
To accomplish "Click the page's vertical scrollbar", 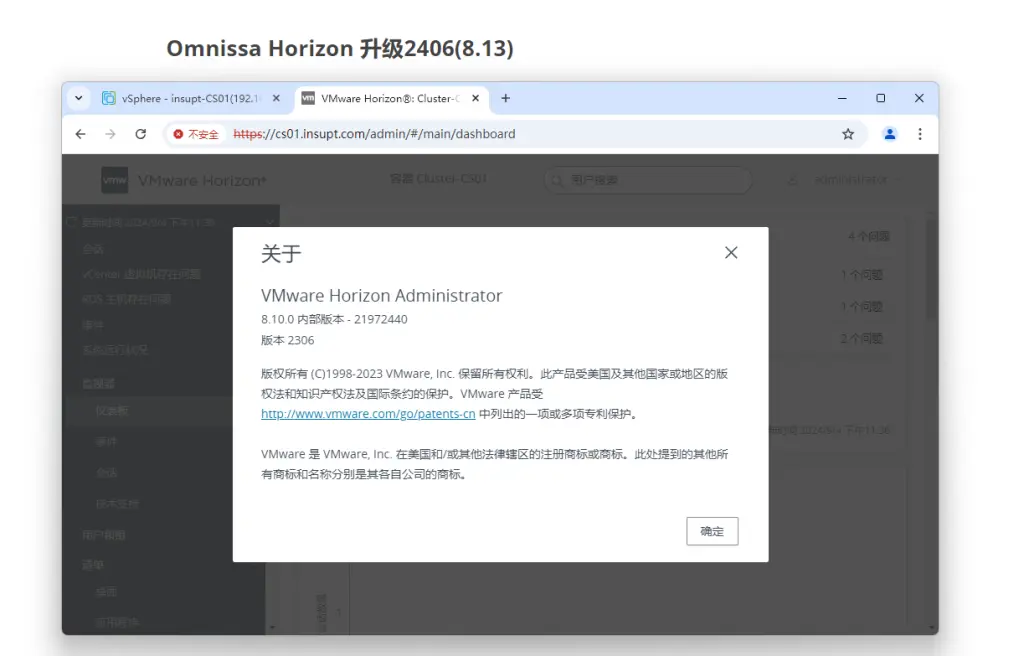I will click(931, 270).
